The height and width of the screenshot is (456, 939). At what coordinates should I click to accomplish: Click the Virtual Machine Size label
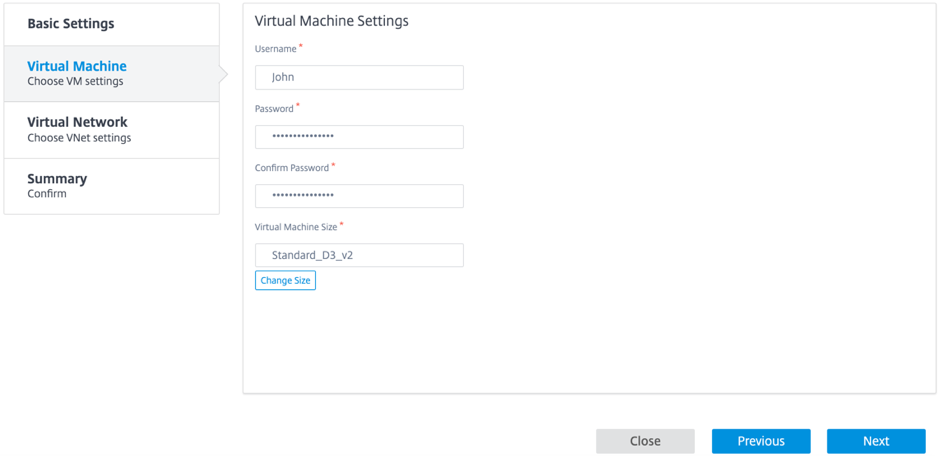tap(296, 227)
